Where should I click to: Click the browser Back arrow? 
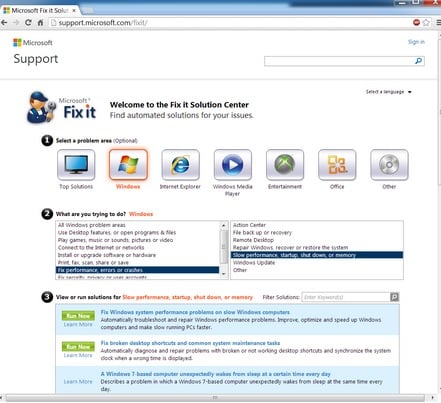pos(4,23)
